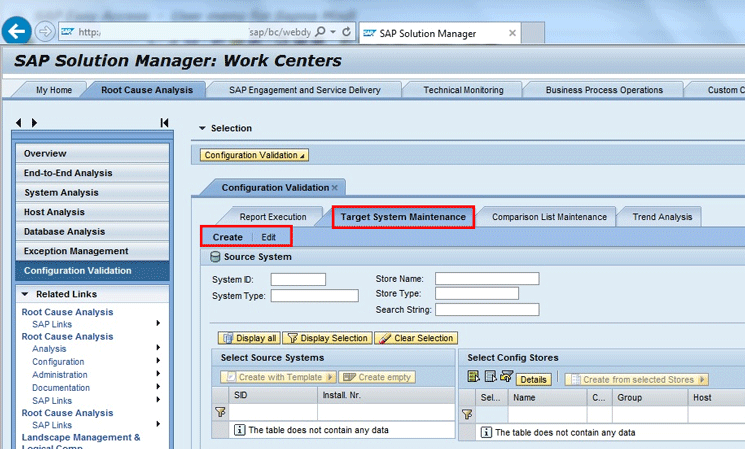Expand the Analysis submenu arrow

point(158,347)
